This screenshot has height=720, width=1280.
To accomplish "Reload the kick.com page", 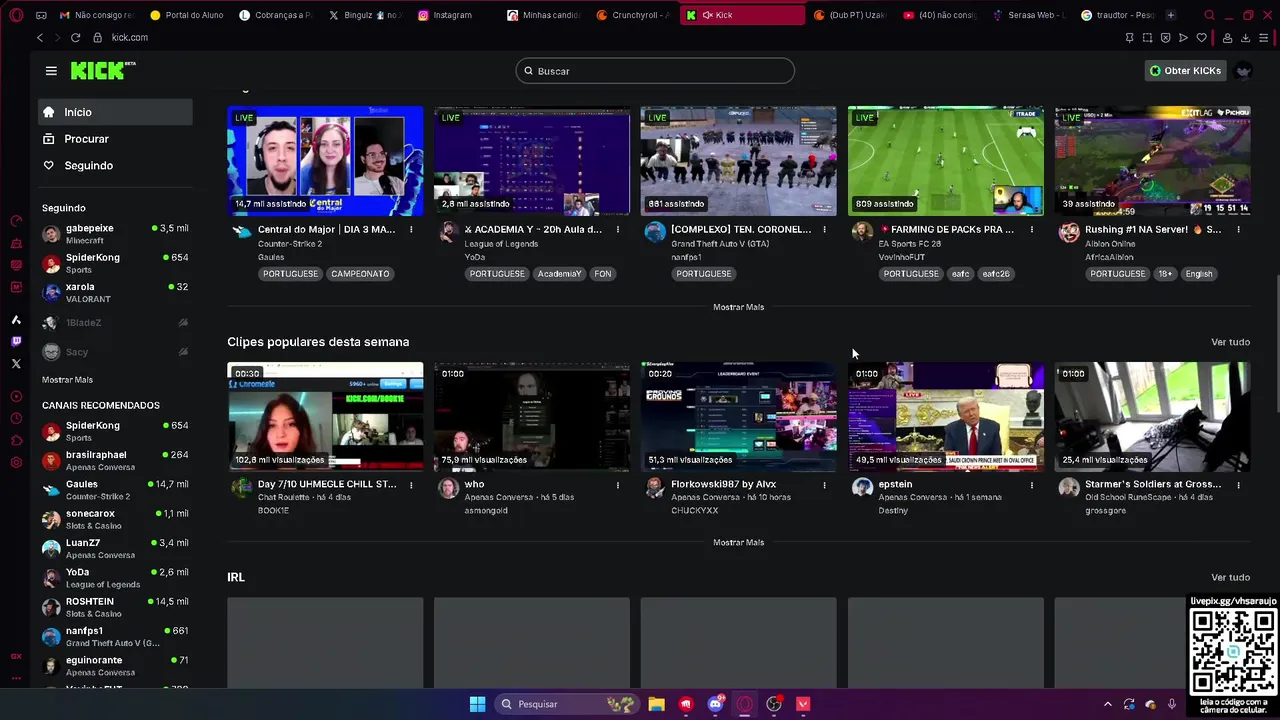I will coord(75,37).
